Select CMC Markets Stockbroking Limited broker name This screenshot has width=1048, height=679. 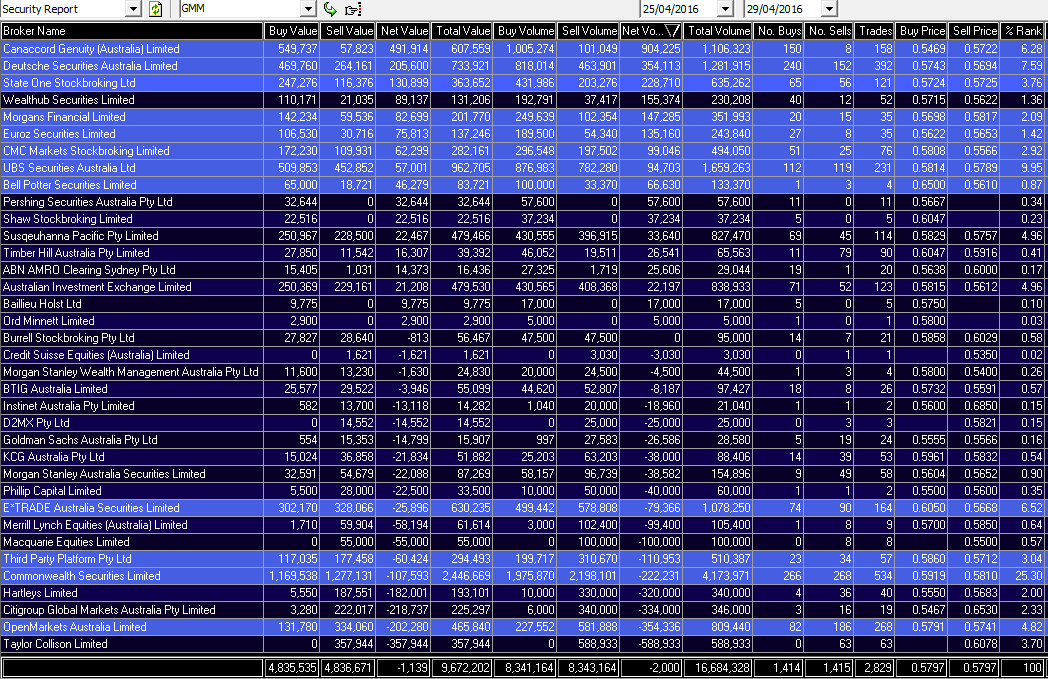tap(86, 151)
